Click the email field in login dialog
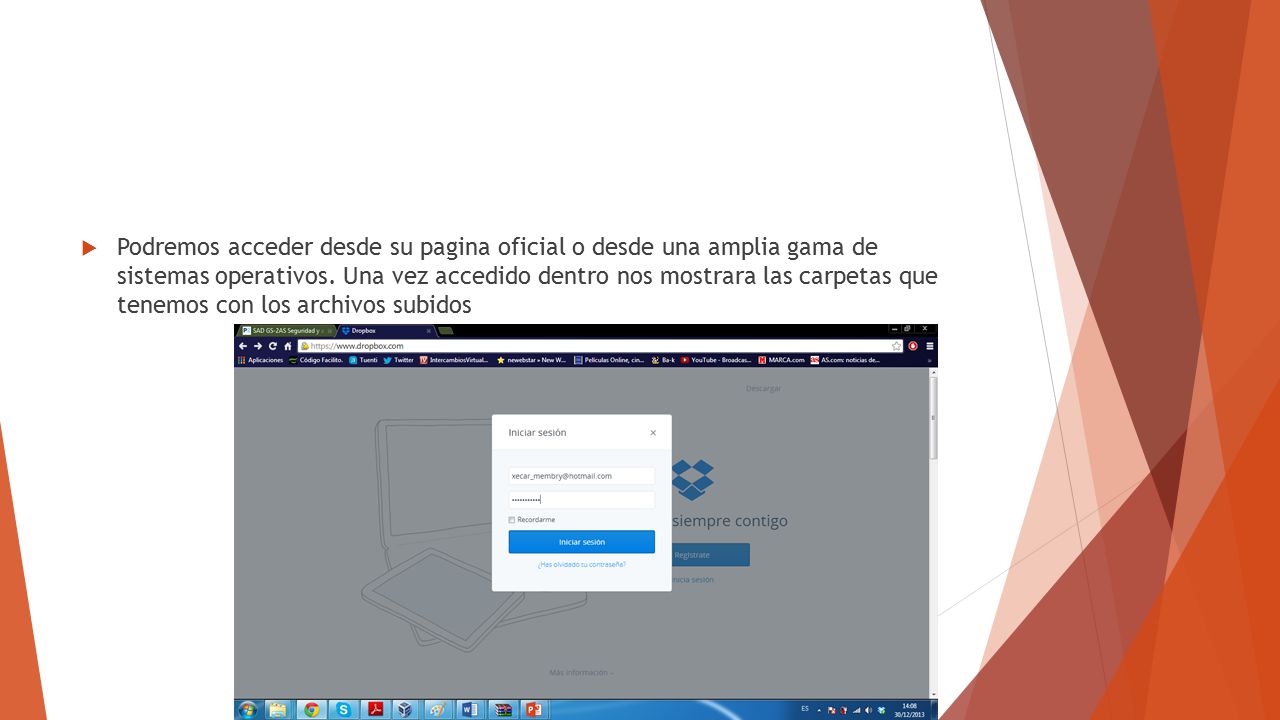This screenshot has width=1280, height=720. pyautogui.click(x=581, y=476)
